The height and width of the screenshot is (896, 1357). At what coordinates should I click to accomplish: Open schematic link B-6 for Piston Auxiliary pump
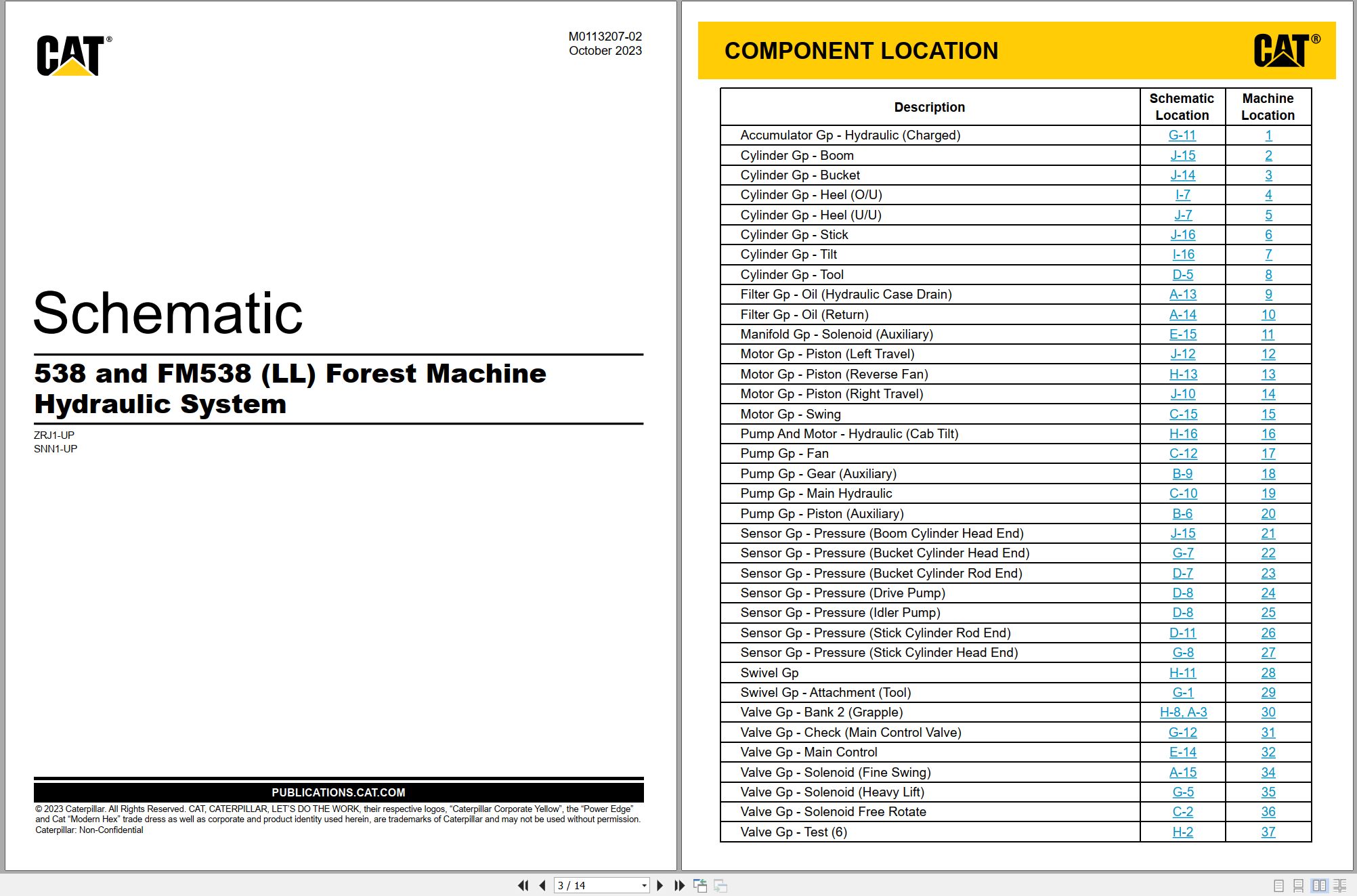pos(1182,513)
